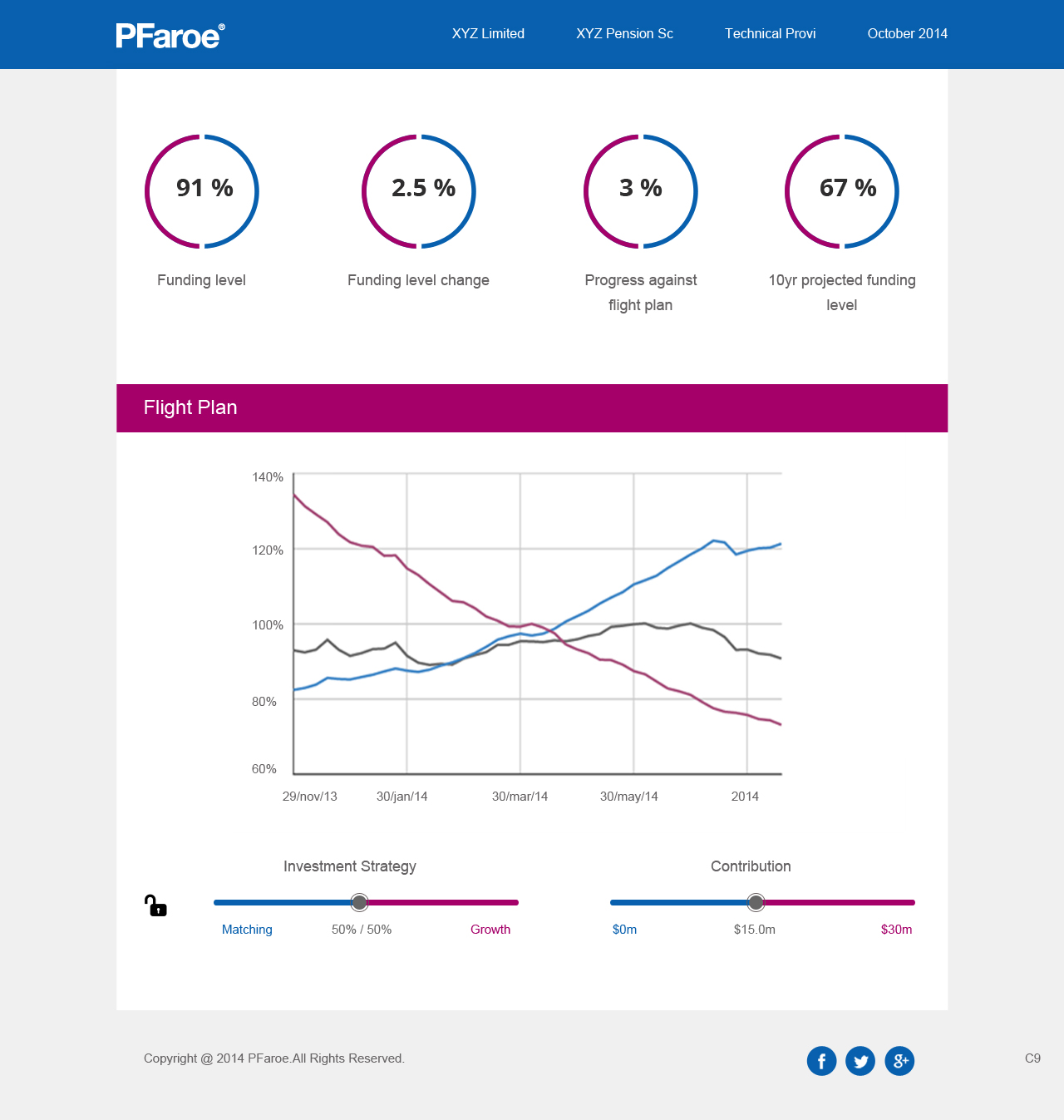Click the Investment Strategy heading

350,866
